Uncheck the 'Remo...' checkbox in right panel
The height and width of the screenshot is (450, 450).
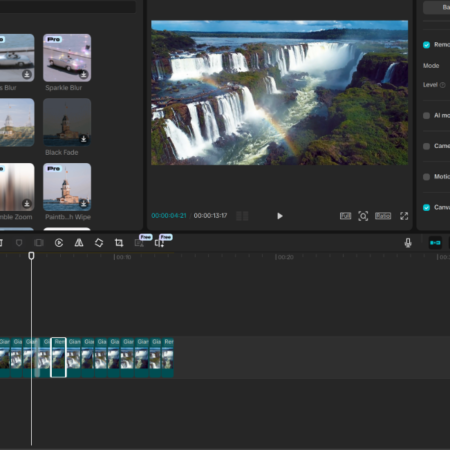point(426,45)
